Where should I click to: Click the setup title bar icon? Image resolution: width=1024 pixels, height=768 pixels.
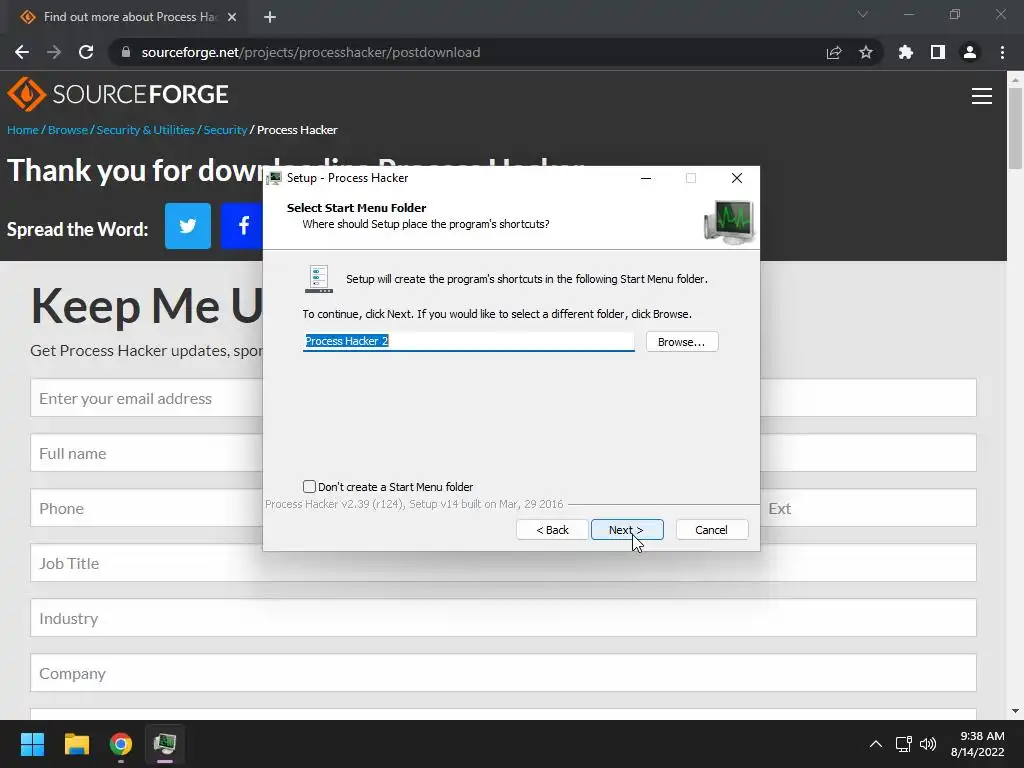pos(274,178)
